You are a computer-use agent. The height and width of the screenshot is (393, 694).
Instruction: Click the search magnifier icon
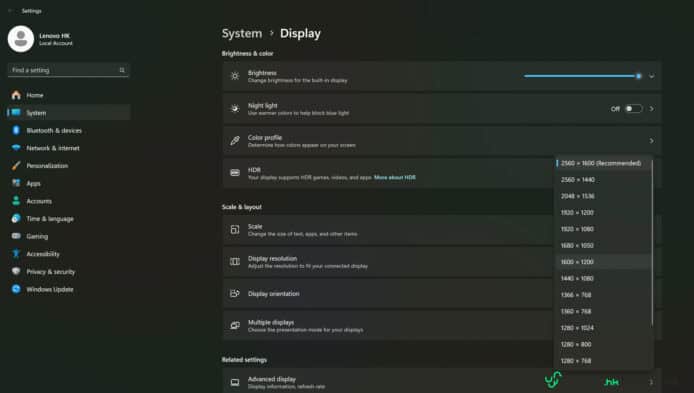point(122,70)
